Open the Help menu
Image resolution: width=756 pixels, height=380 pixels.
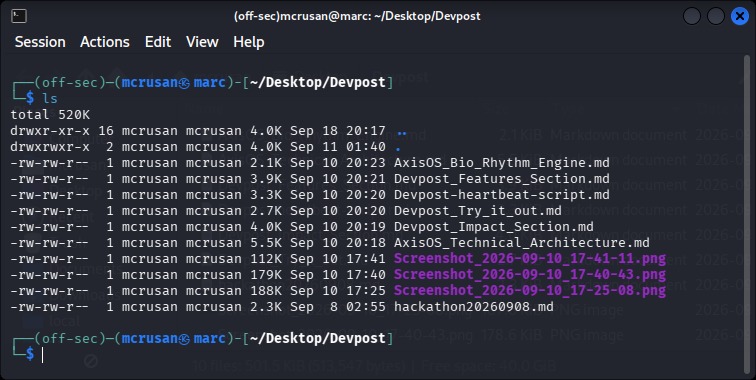(248, 42)
